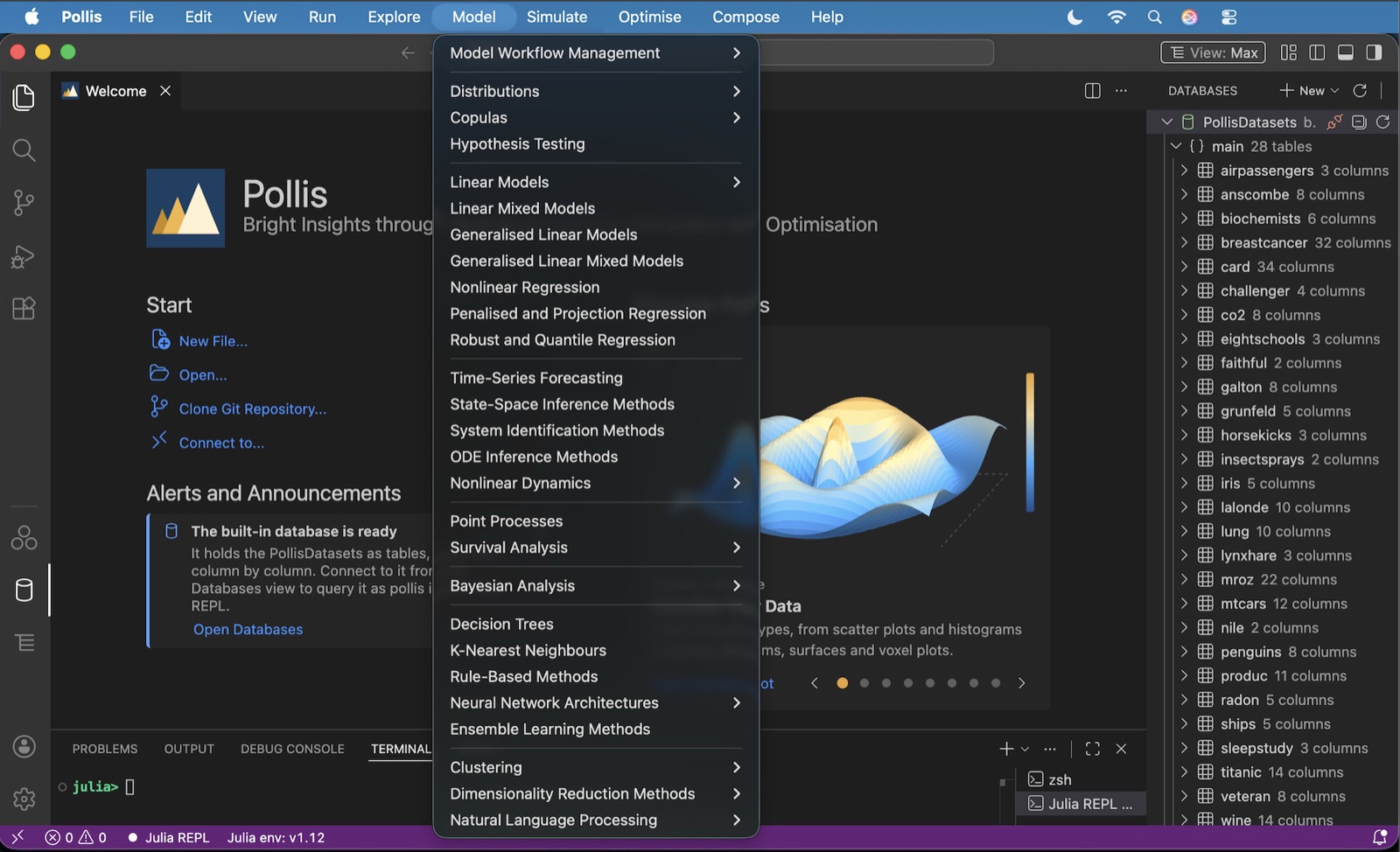Open the Explorer view in activity bar

pos(24,97)
